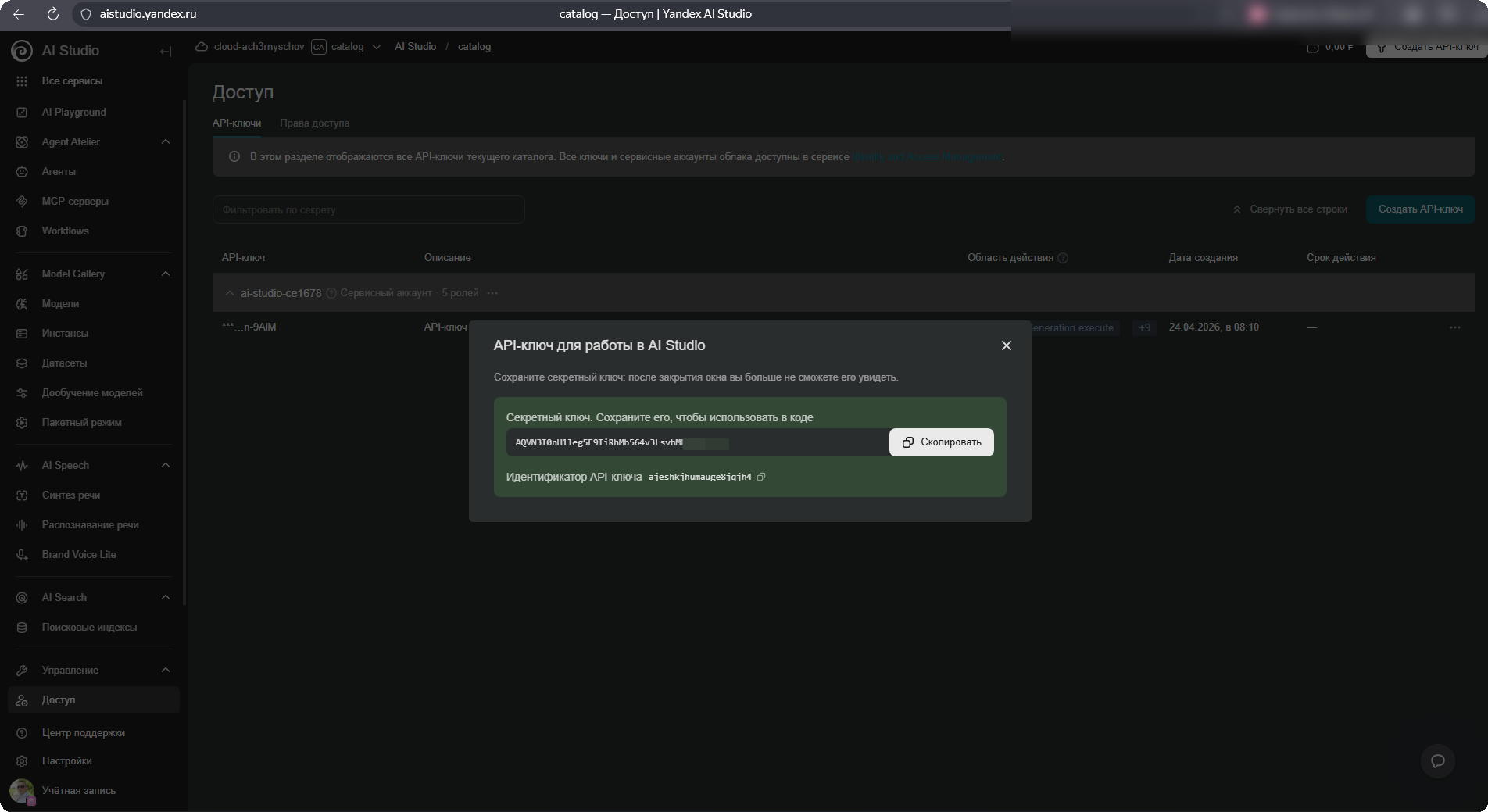The image size is (1488, 812).
Task: Click Скопировать to copy the secret key
Action: click(942, 442)
